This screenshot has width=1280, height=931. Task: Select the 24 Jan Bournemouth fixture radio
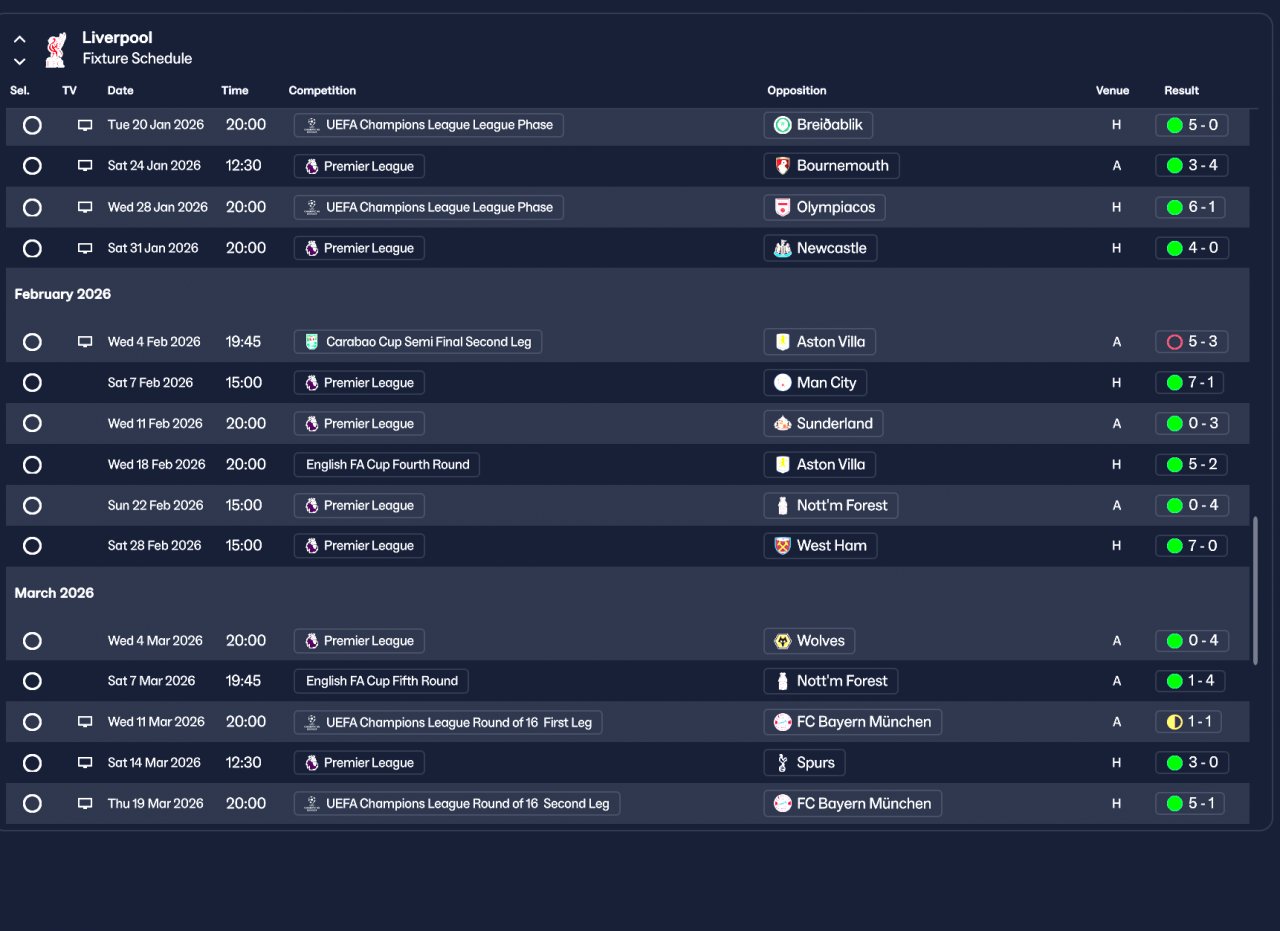coord(32,166)
